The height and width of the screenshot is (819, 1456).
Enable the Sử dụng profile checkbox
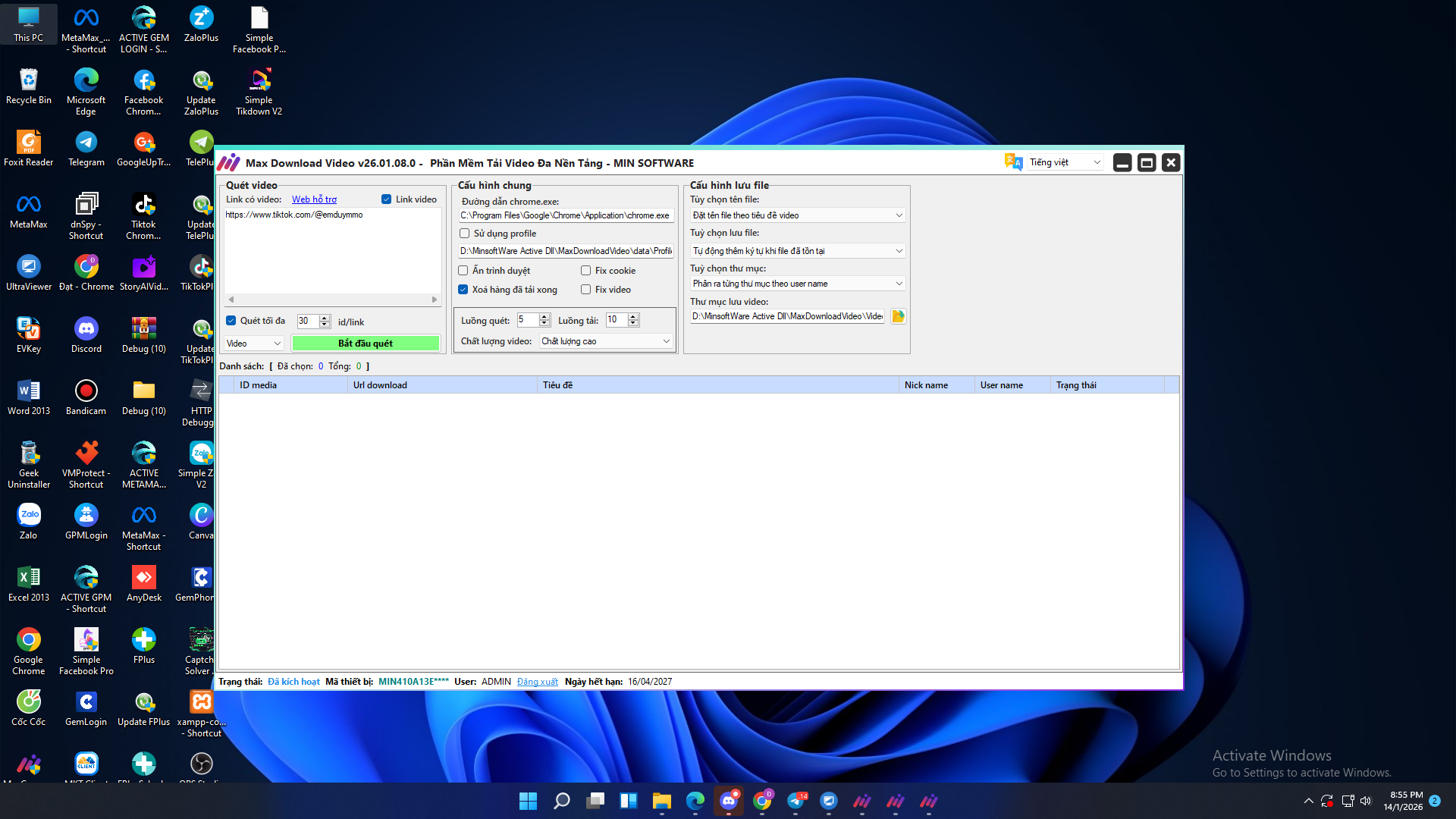(x=465, y=234)
